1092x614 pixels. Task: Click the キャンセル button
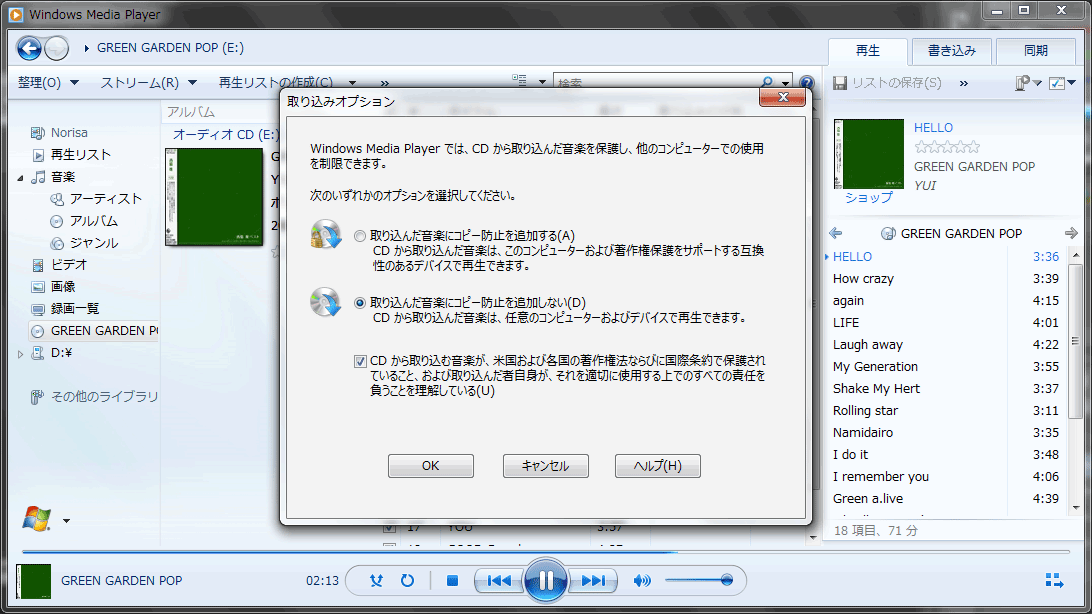545,466
